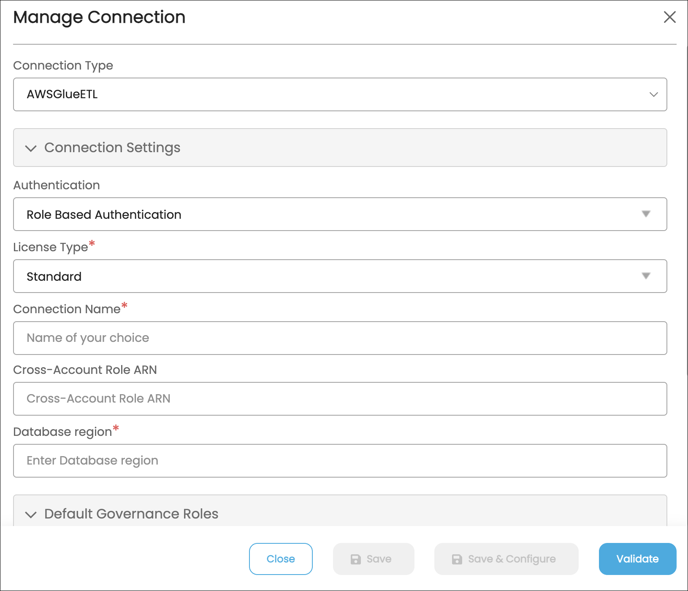Focus the Cross-Account Role ARN input
This screenshot has height=591, width=688.
pyautogui.click(x=340, y=399)
